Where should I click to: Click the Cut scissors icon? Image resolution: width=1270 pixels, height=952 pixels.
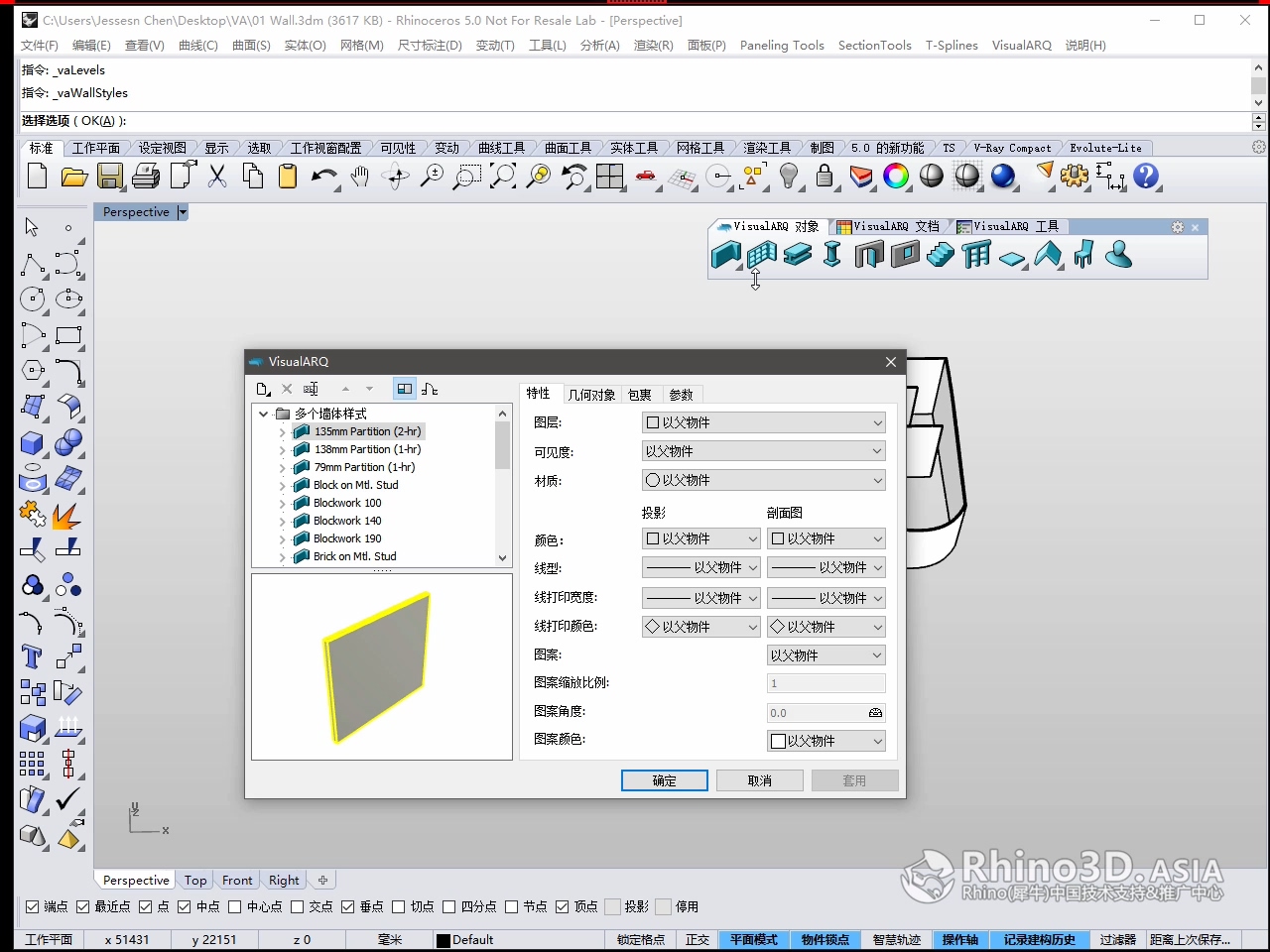(x=217, y=177)
